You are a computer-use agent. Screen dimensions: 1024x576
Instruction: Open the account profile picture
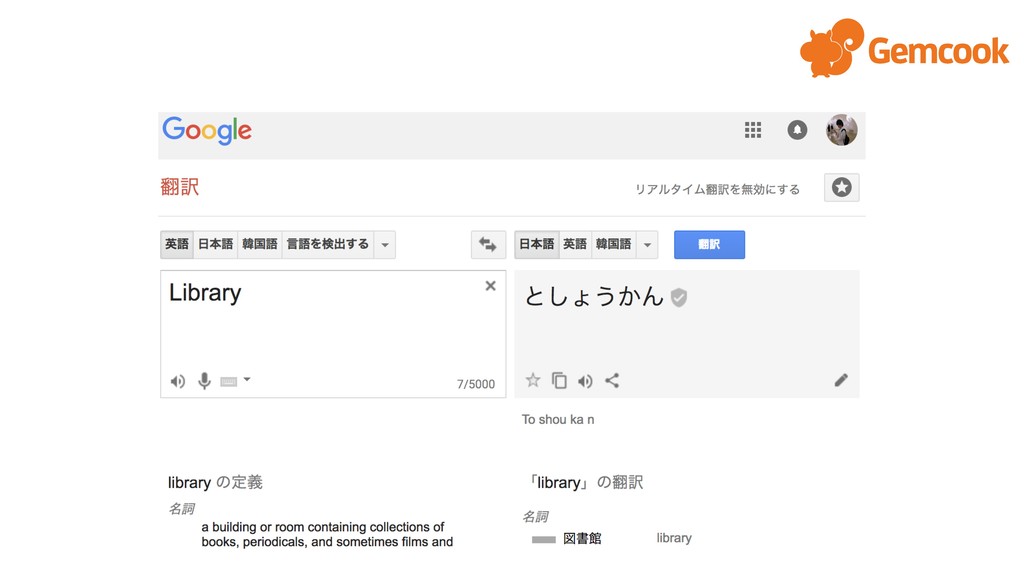[841, 129]
